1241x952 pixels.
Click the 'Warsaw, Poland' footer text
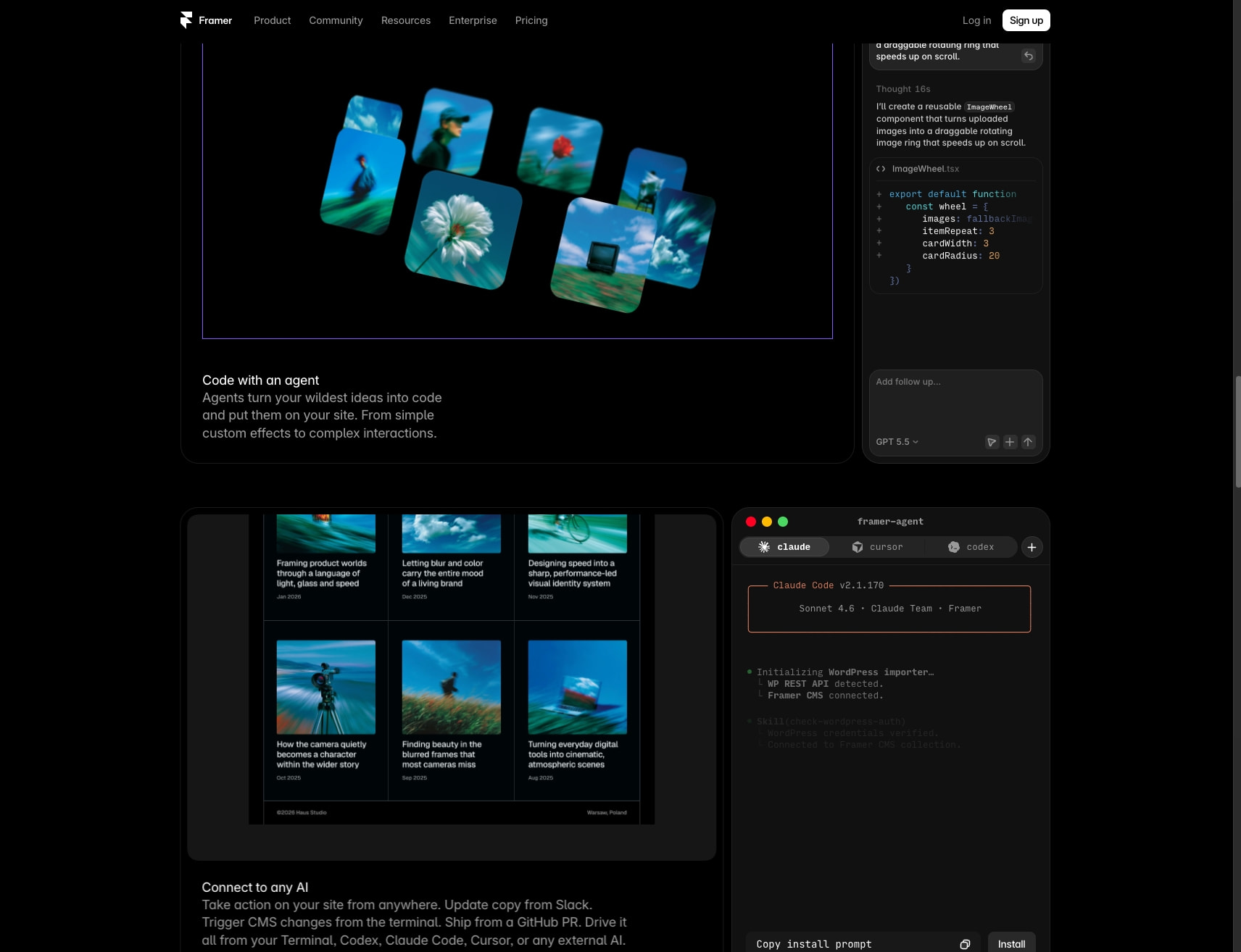click(607, 812)
